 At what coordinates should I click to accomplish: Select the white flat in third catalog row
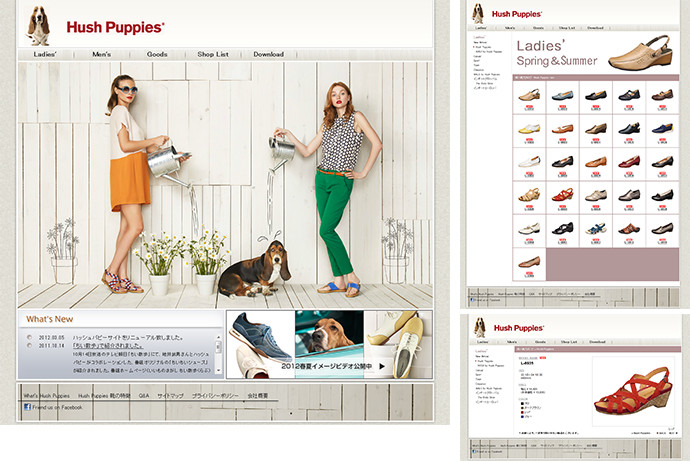pyautogui.click(x=529, y=164)
